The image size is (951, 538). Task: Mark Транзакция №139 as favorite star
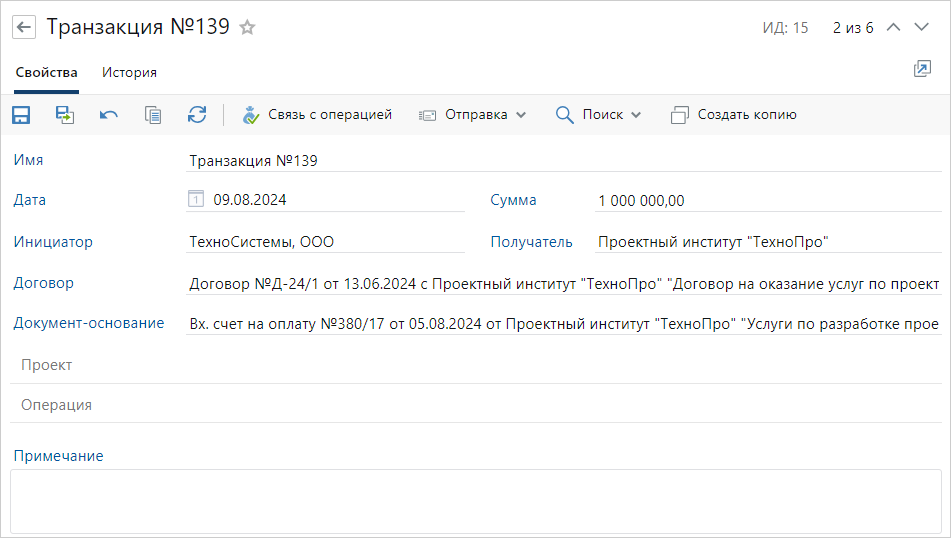(x=247, y=28)
